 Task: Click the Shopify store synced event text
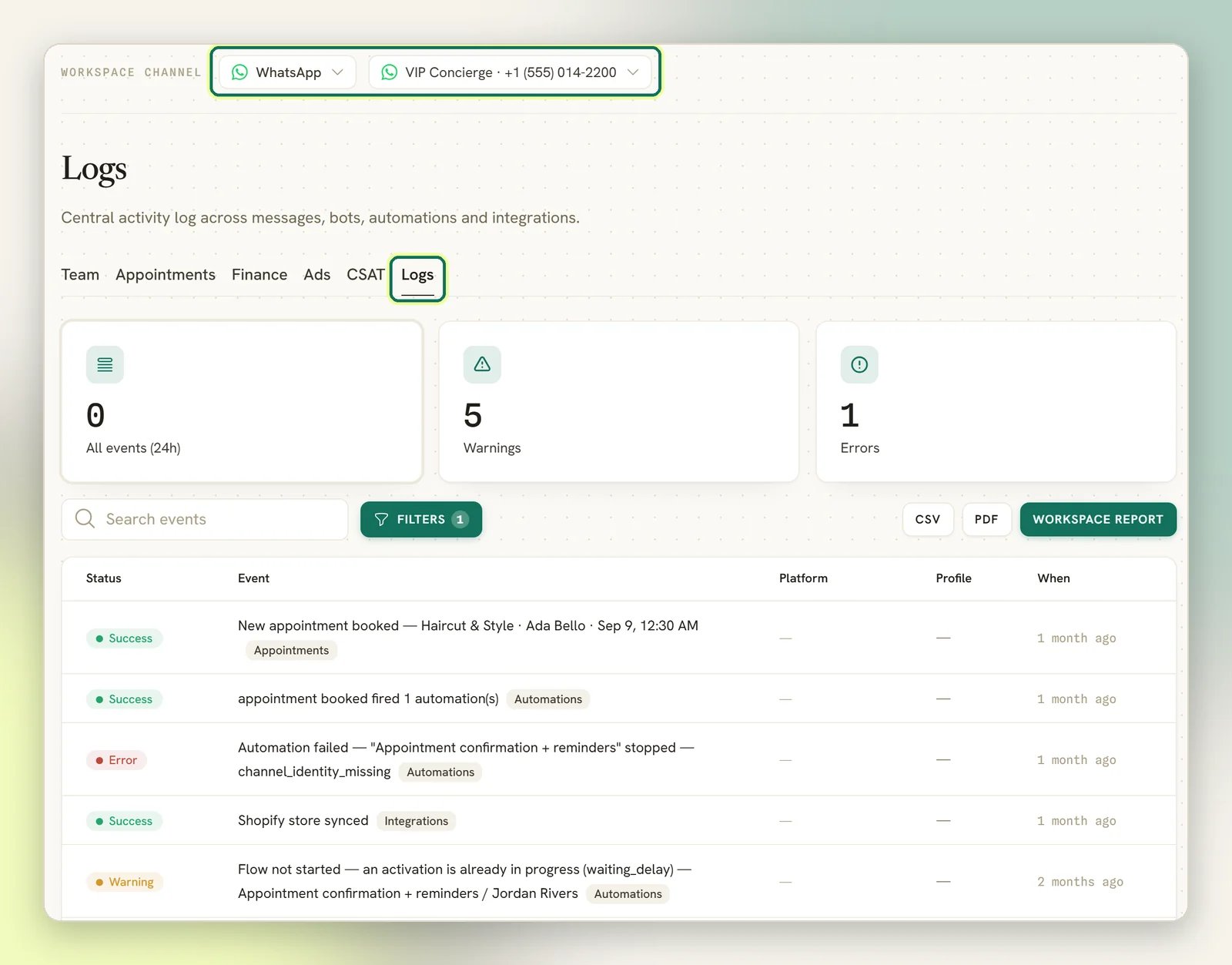point(303,820)
